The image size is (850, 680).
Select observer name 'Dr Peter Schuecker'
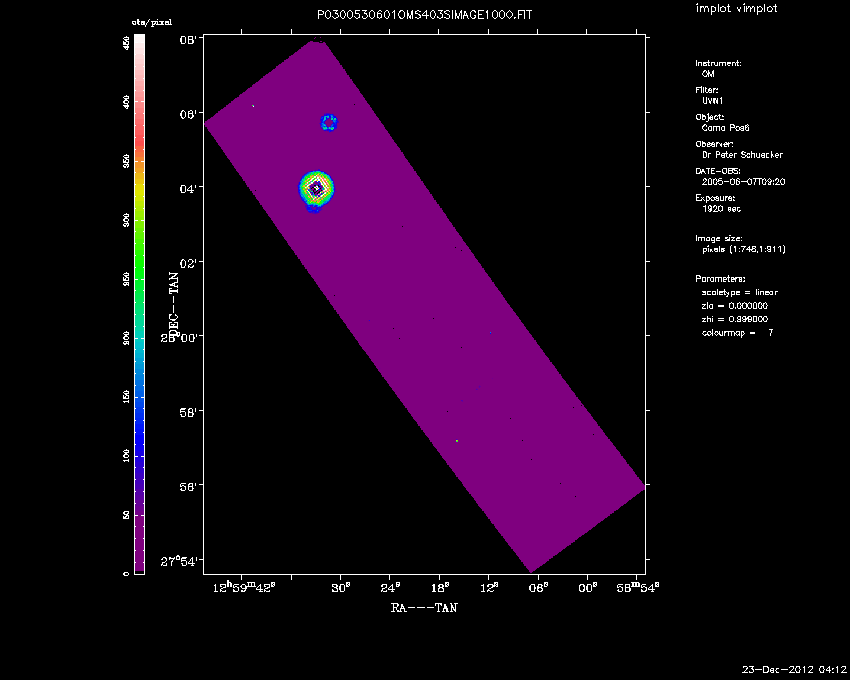point(742,155)
